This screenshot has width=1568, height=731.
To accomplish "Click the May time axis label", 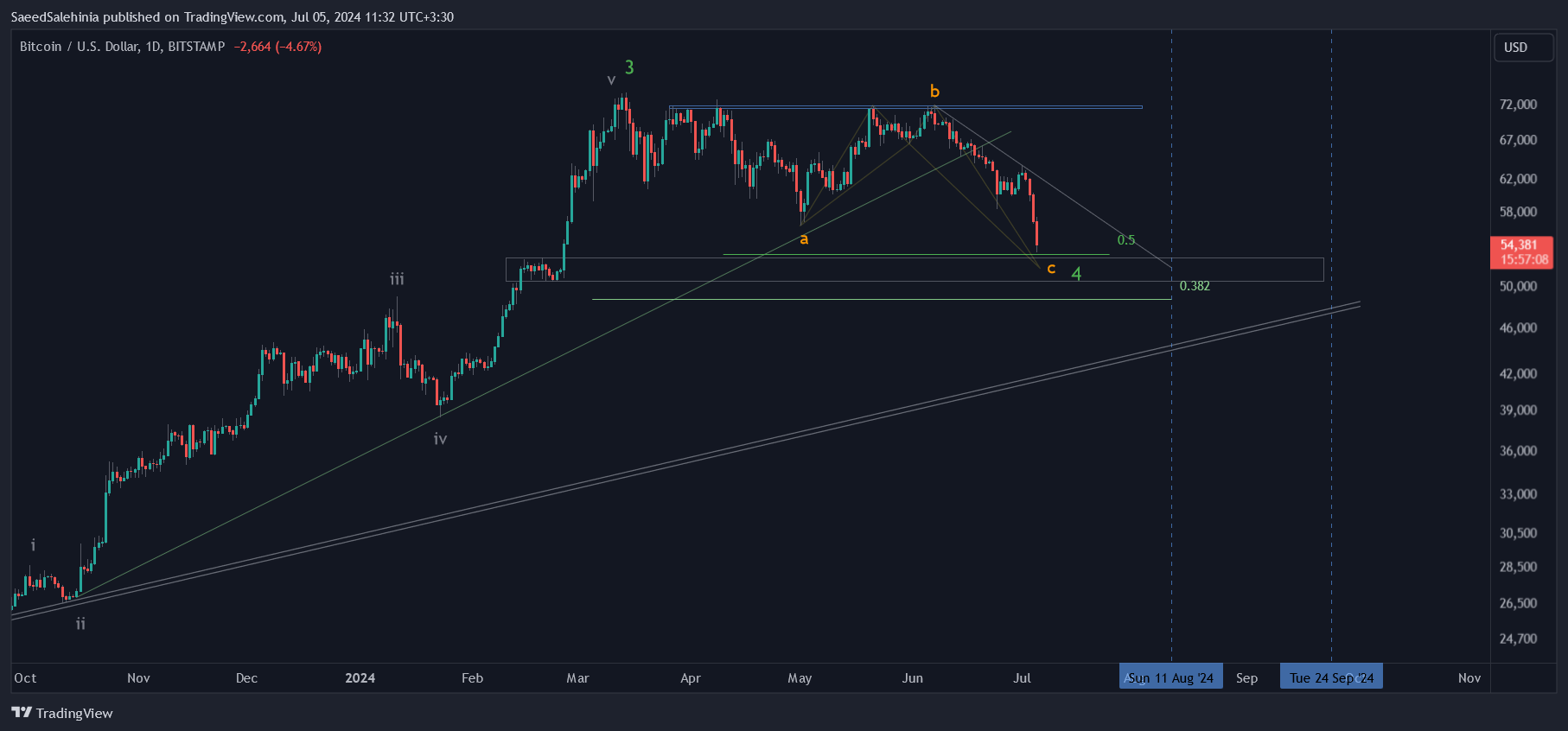I will point(800,678).
